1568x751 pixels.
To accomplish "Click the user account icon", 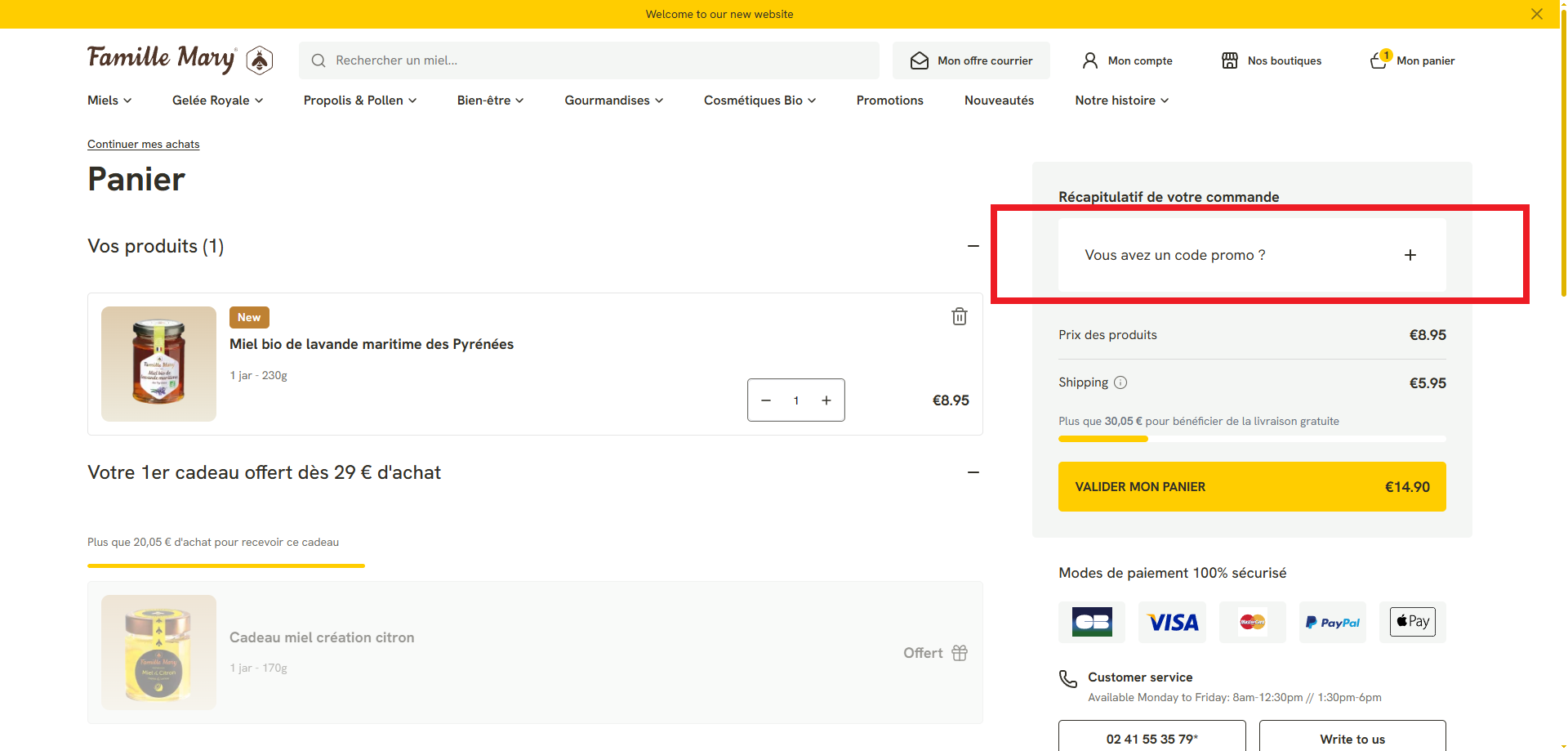I will coord(1090,60).
